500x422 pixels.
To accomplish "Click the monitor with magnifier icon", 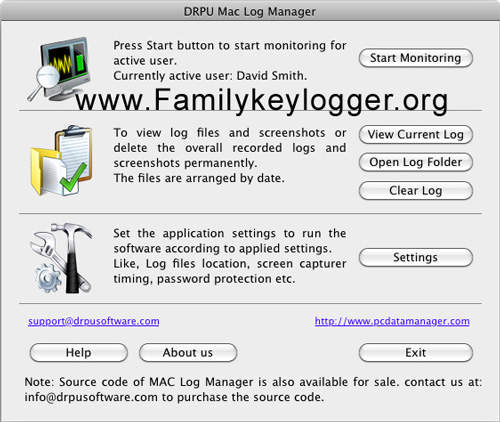I will [x=59, y=69].
